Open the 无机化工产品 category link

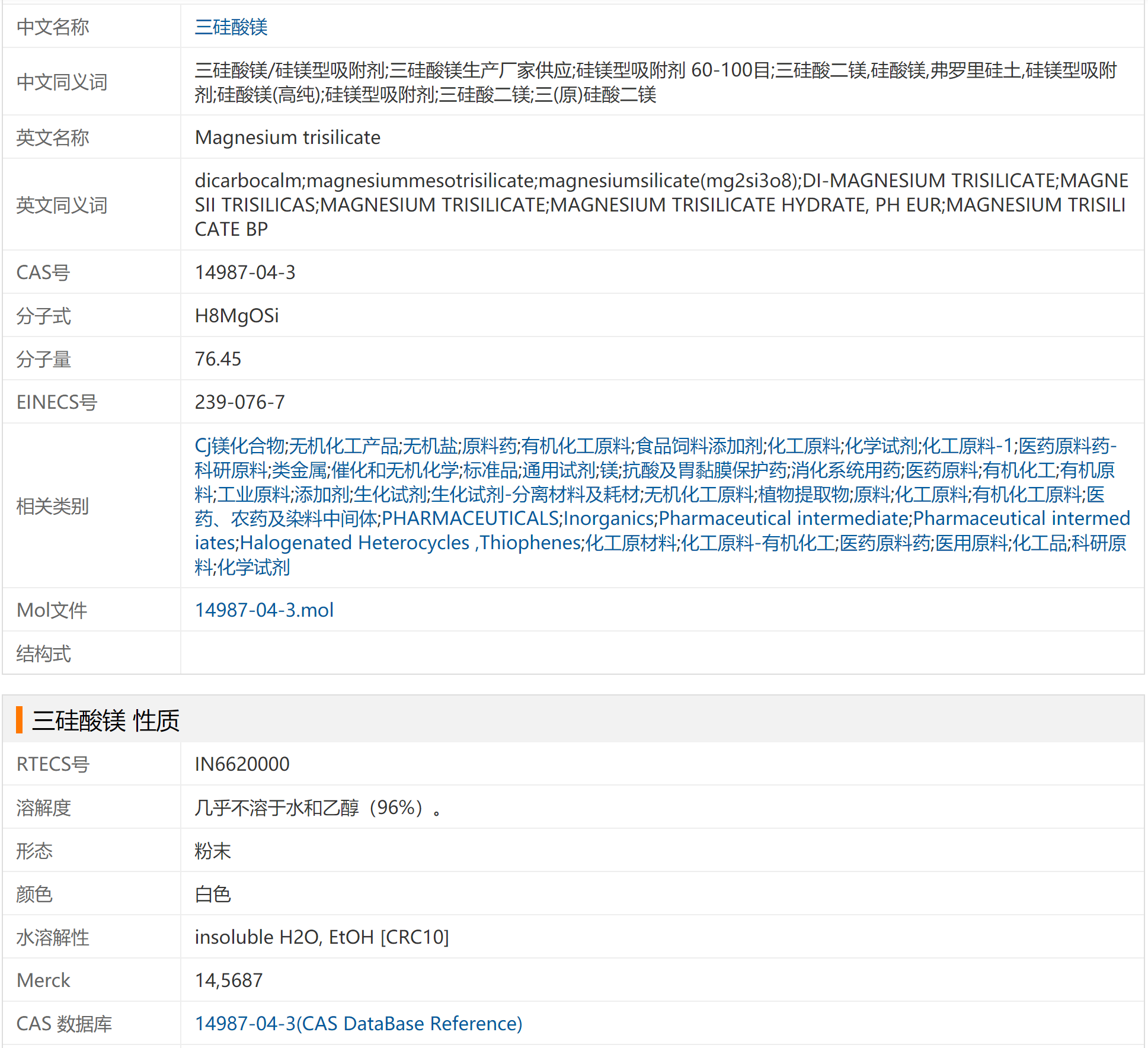click(x=344, y=446)
